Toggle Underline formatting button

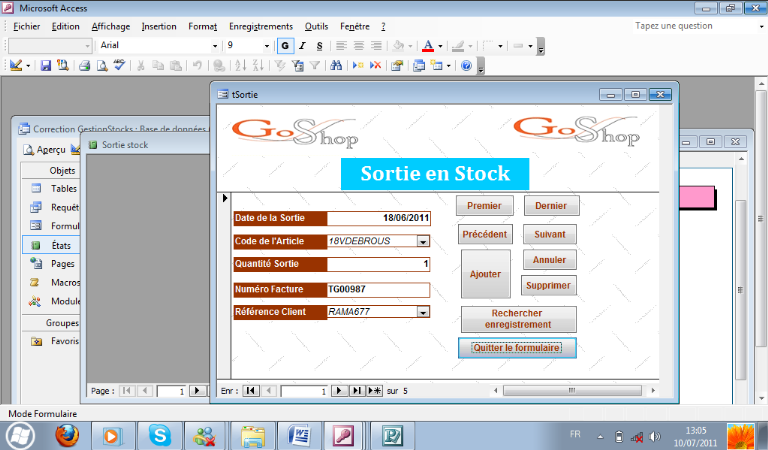(319, 45)
